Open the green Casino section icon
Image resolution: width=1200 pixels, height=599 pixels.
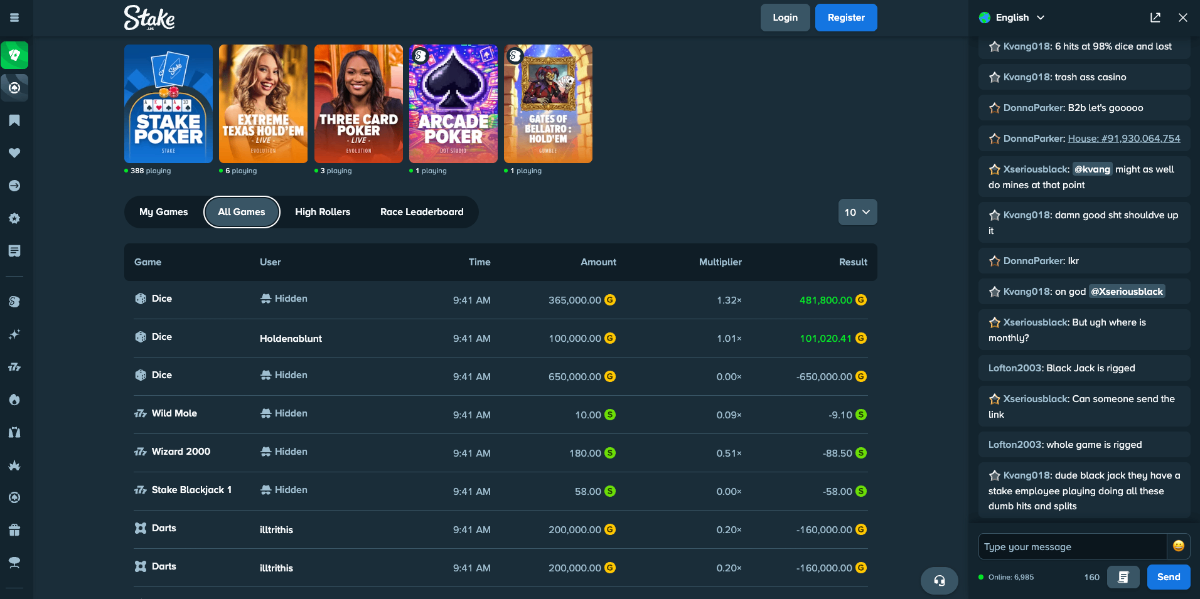click(x=14, y=55)
